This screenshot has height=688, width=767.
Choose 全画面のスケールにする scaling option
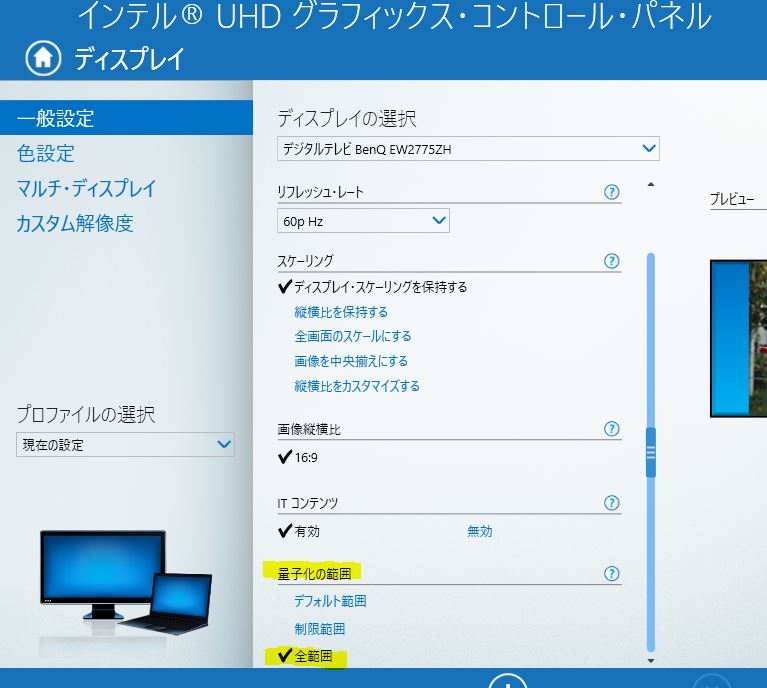pos(353,336)
